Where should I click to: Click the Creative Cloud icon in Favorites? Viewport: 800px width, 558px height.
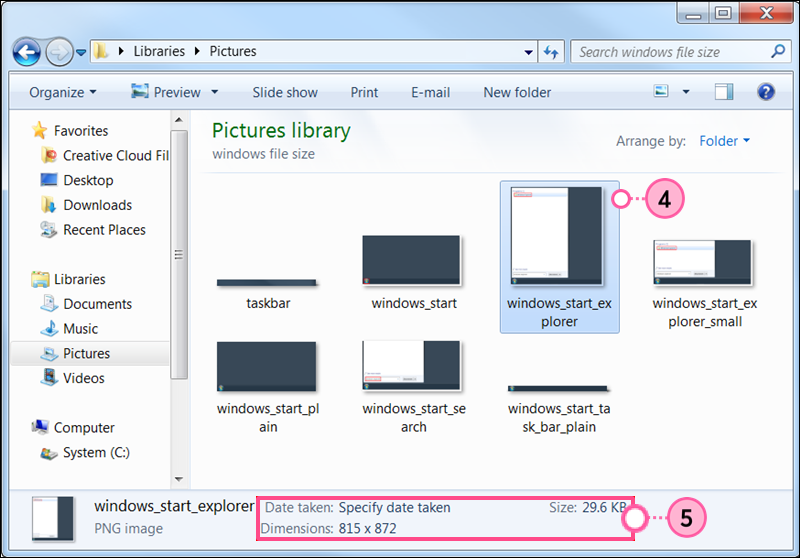pyautogui.click(x=49, y=155)
